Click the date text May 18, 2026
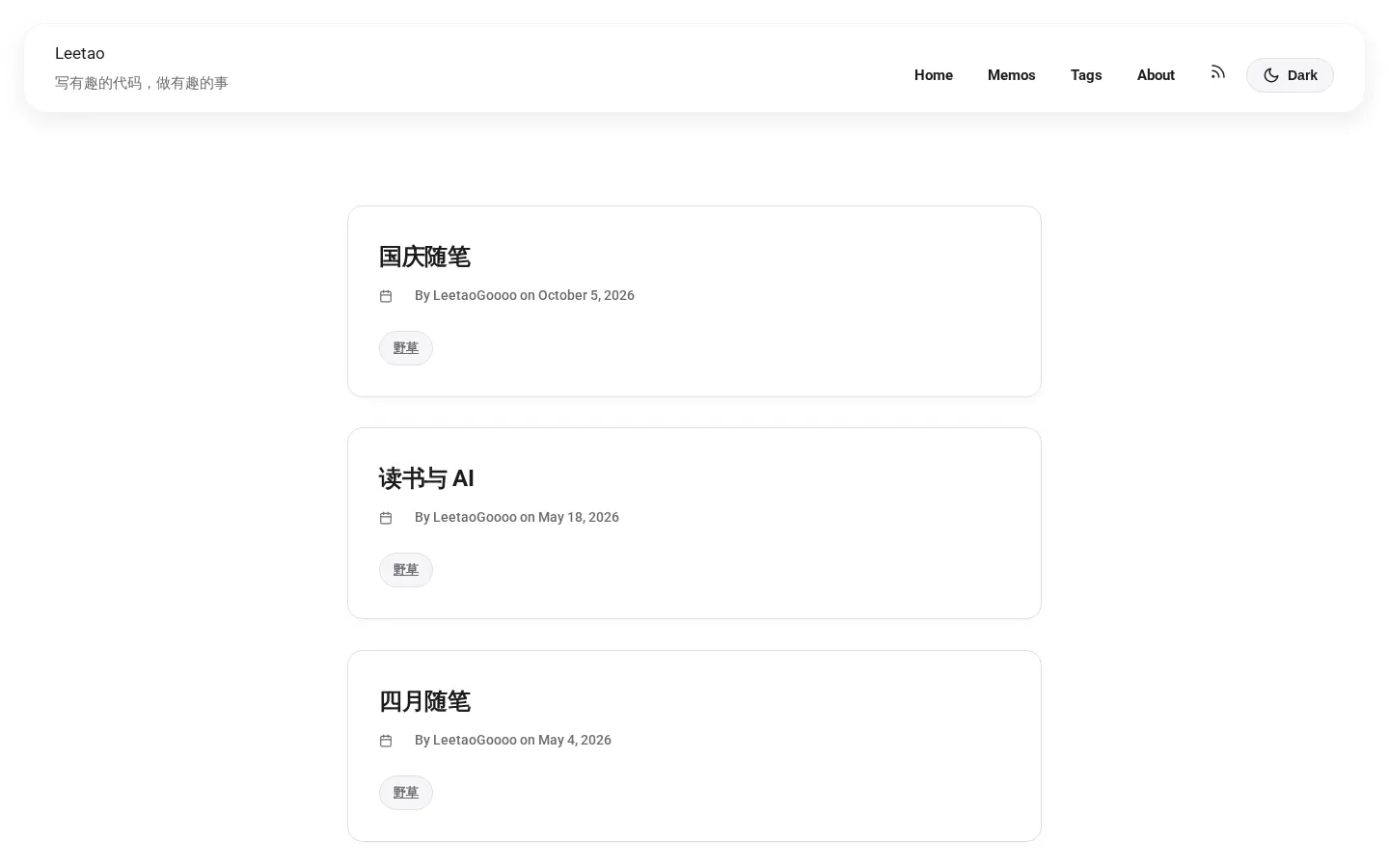1389x868 pixels. point(579,517)
